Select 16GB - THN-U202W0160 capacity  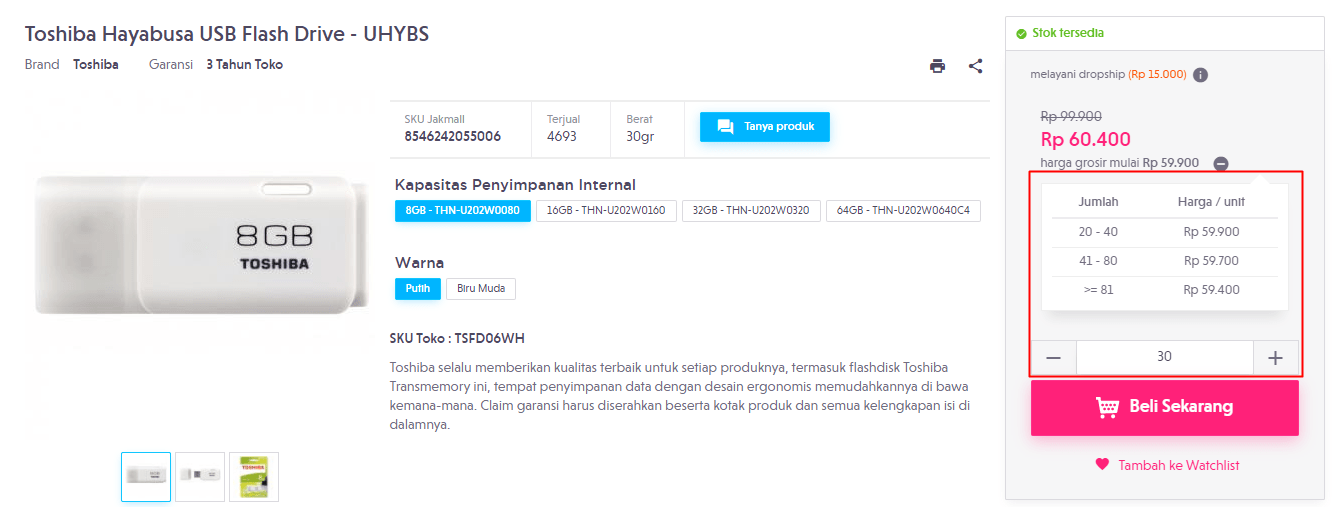(x=606, y=210)
